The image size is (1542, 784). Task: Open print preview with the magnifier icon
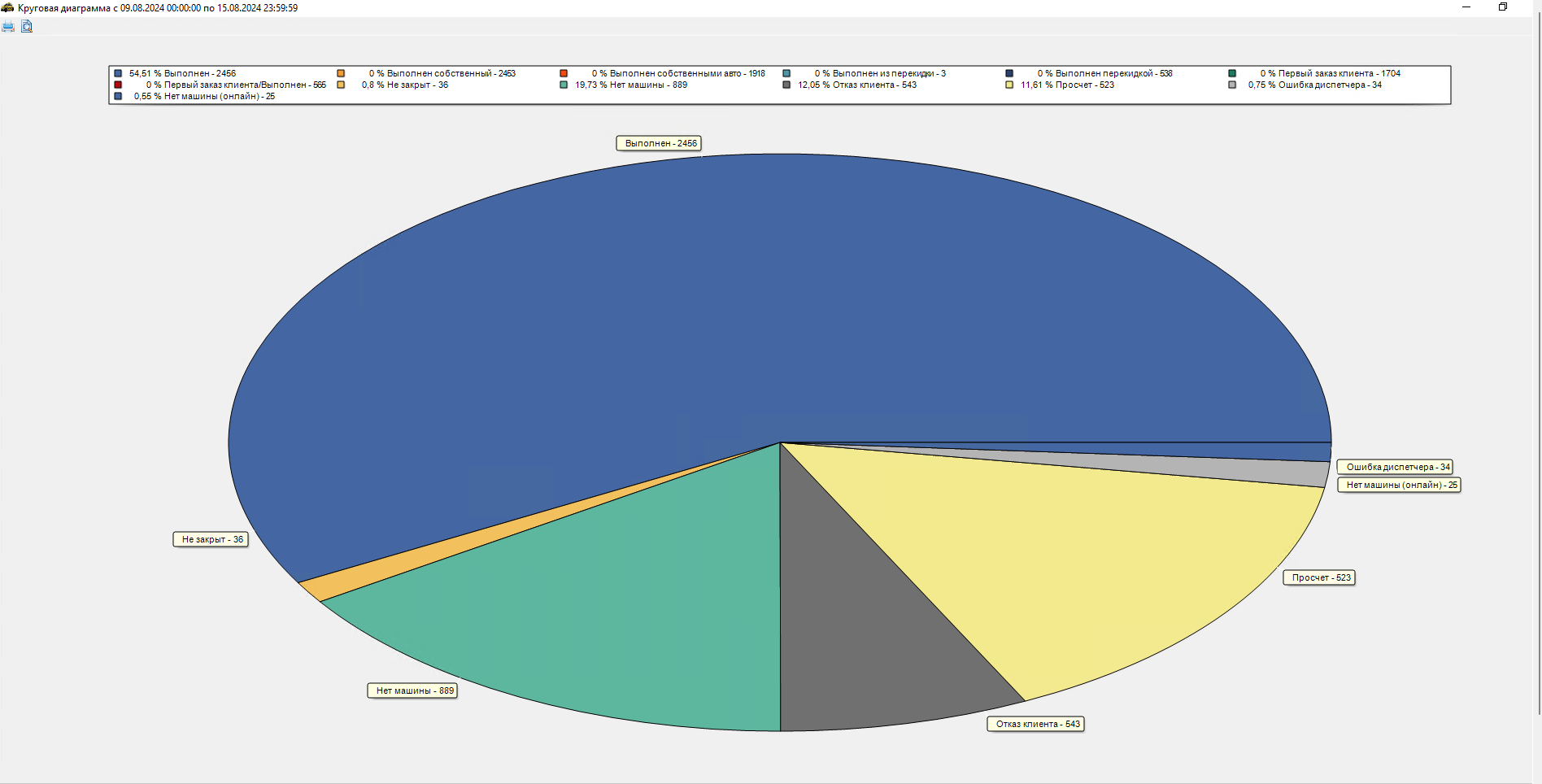click(x=27, y=27)
